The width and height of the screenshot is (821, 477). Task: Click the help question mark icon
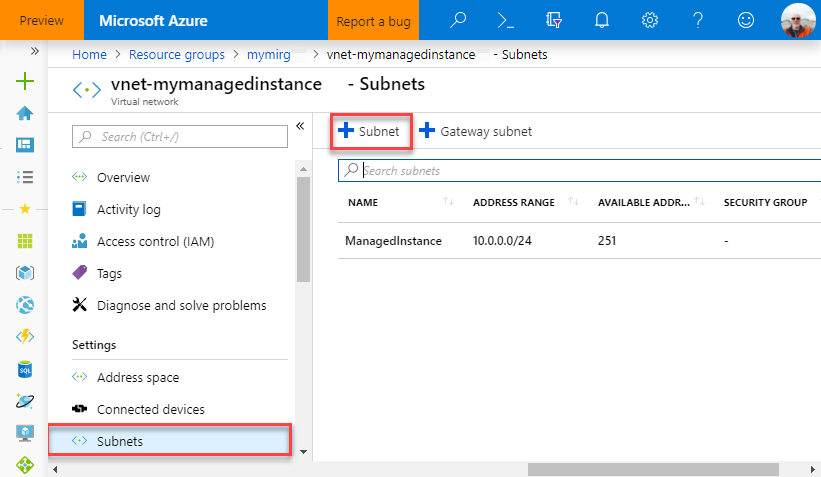[x=698, y=20]
